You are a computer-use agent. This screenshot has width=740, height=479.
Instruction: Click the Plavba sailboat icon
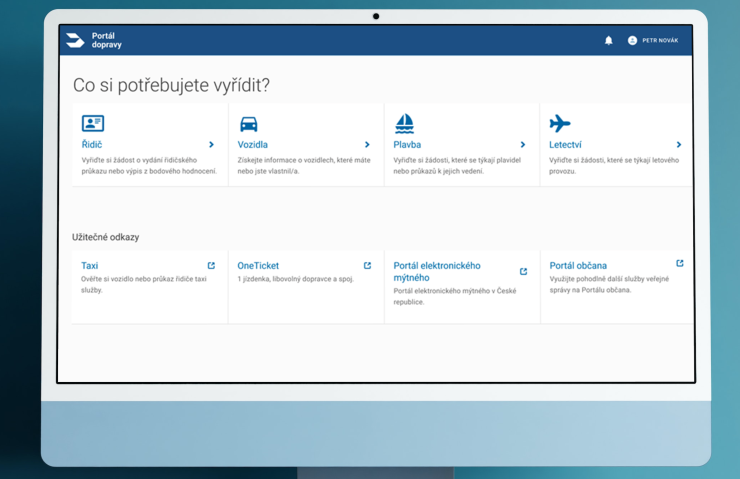pos(404,123)
